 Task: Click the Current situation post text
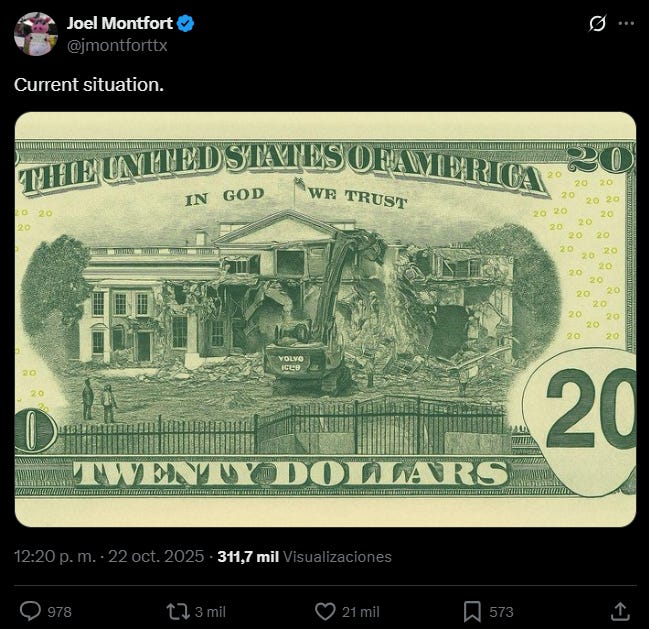coord(89,85)
